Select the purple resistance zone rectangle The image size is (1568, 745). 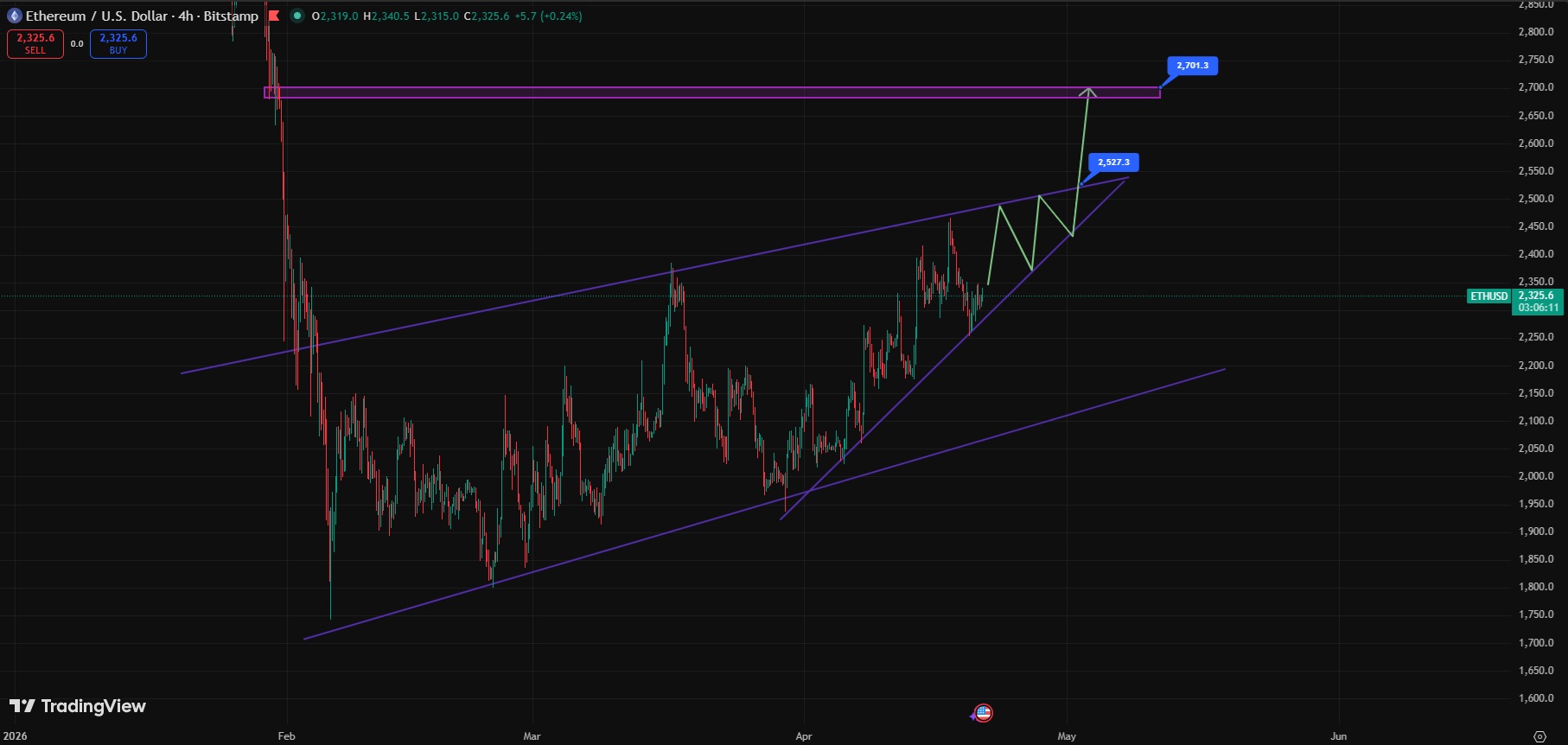(x=711, y=92)
